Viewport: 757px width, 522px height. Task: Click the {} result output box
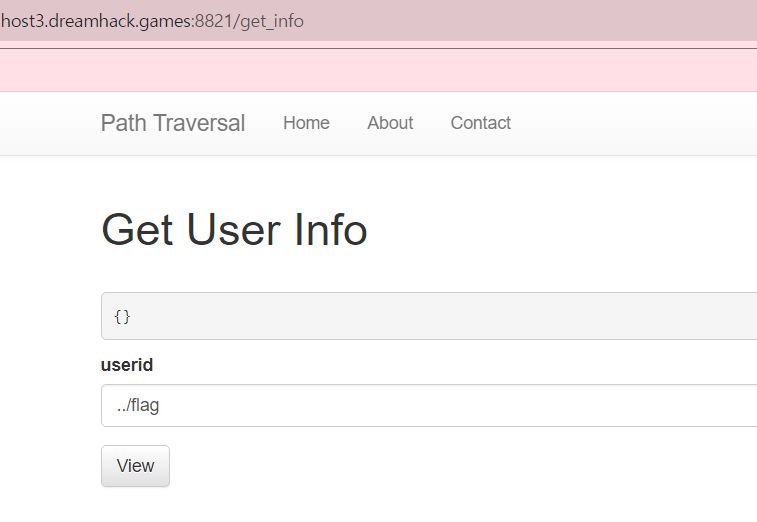tap(429, 316)
